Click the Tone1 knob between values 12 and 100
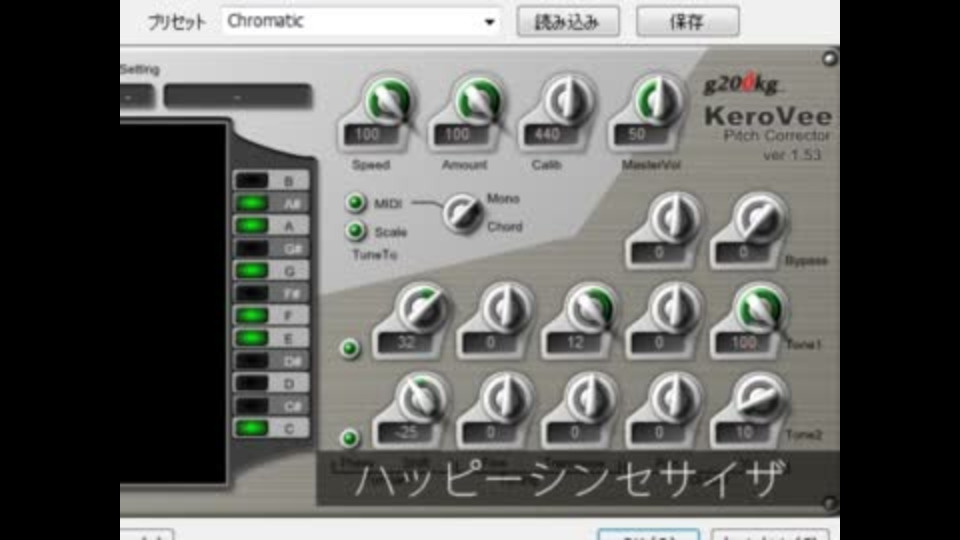960x540 pixels. (675, 309)
